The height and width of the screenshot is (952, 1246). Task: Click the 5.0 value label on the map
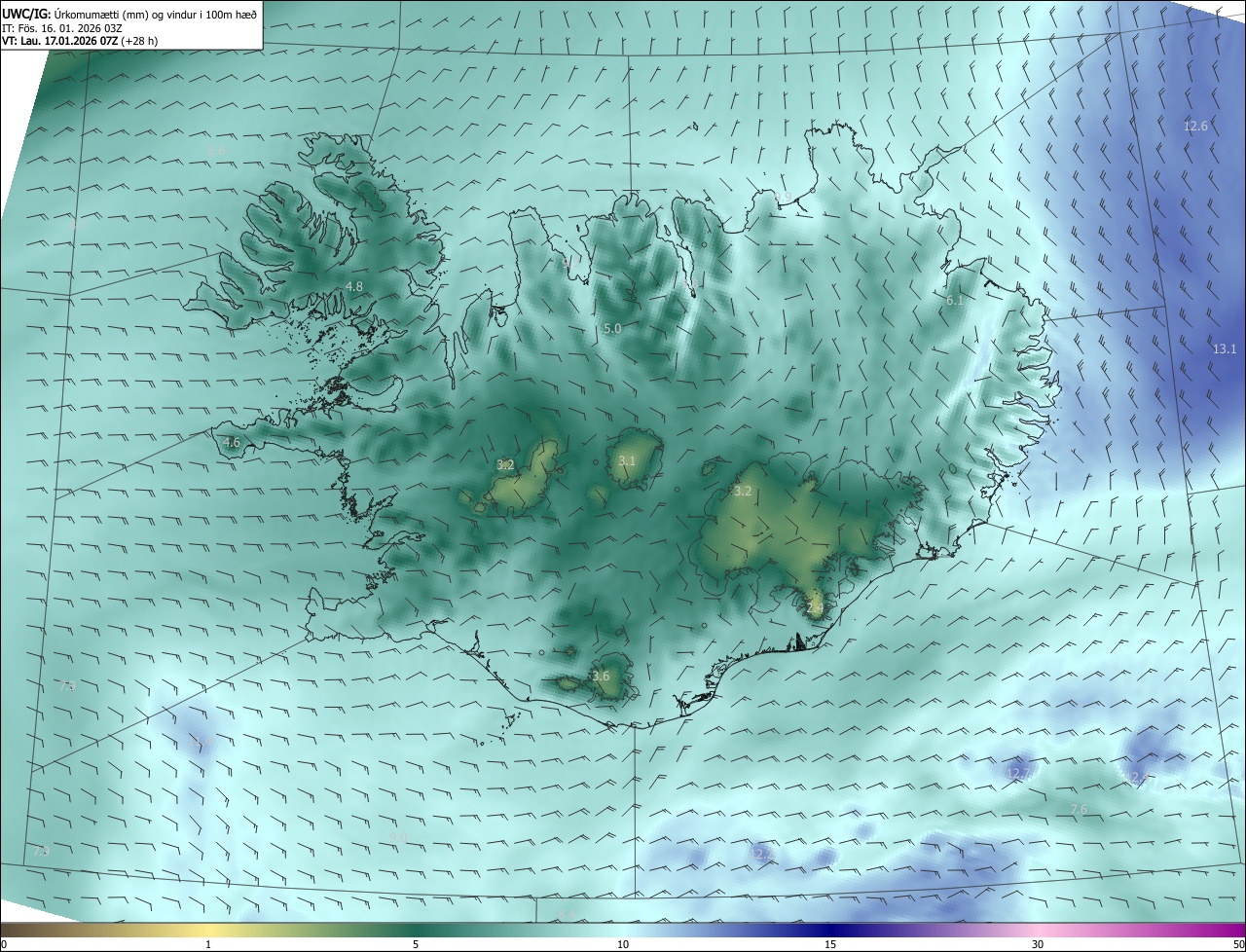pyautogui.click(x=612, y=329)
